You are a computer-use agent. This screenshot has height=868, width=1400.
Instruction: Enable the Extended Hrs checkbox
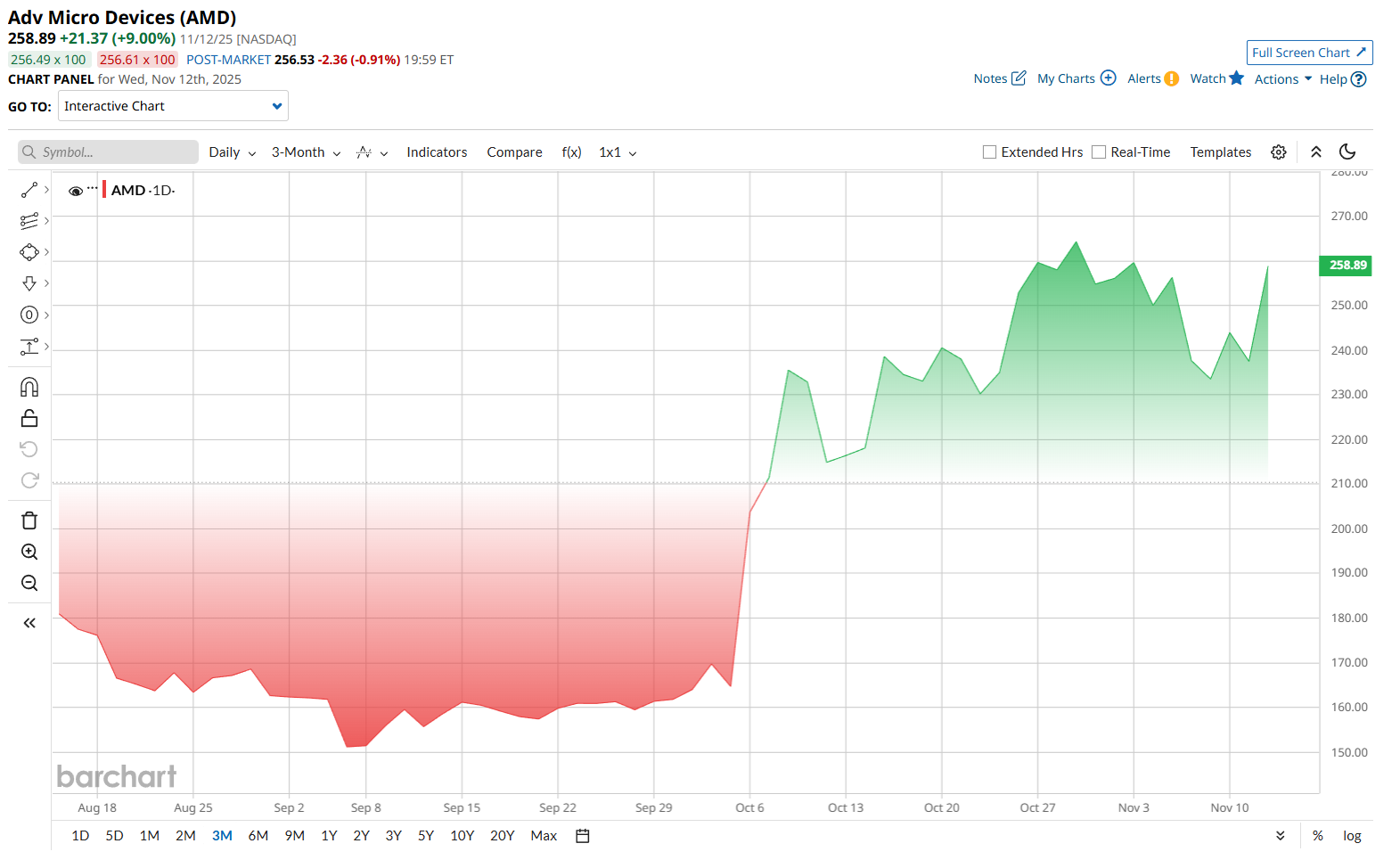click(989, 152)
